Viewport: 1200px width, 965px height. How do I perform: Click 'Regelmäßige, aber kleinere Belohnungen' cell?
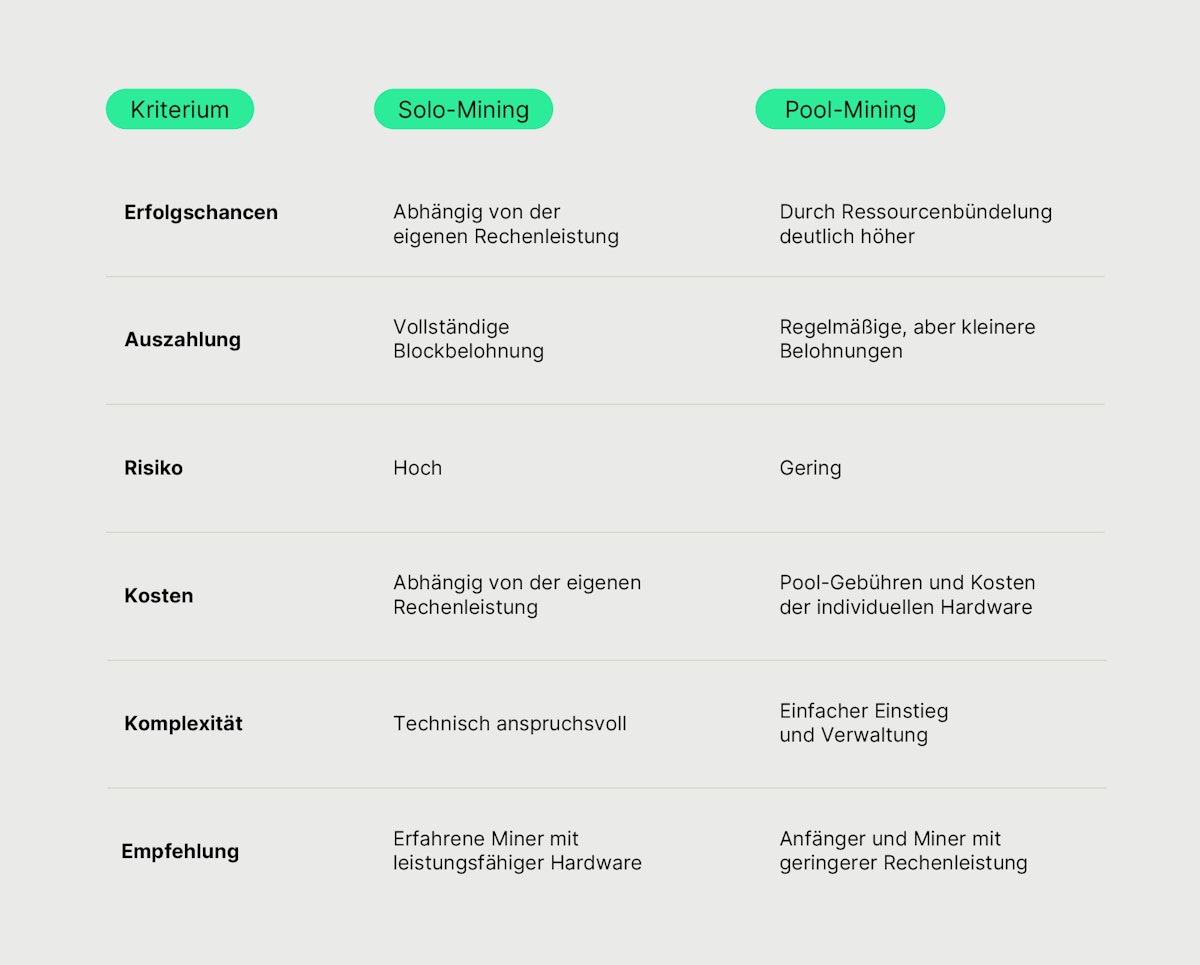(x=907, y=339)
